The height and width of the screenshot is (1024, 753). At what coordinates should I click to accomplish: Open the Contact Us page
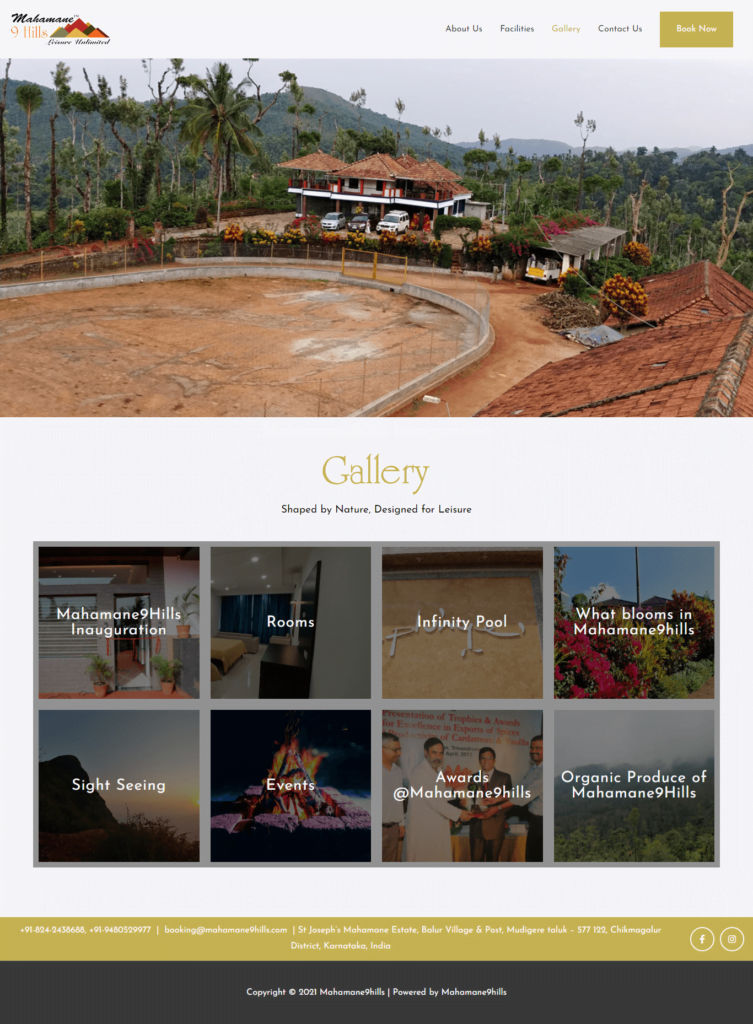[x=620, y=29]
